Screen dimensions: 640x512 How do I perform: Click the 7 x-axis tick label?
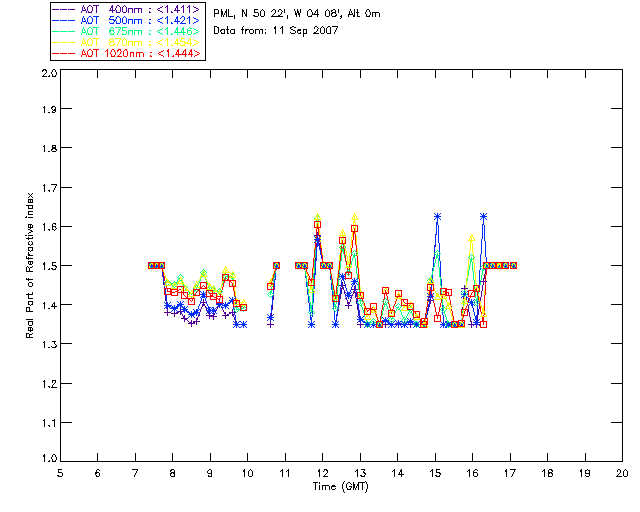click(x=135, y=473)
